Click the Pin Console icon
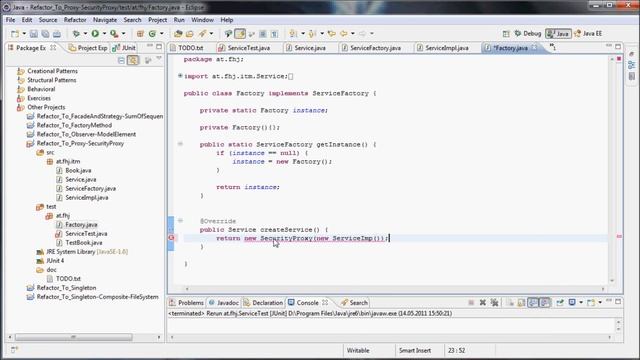The width and height of the screenshot is (640, 360). coord(560,302)
